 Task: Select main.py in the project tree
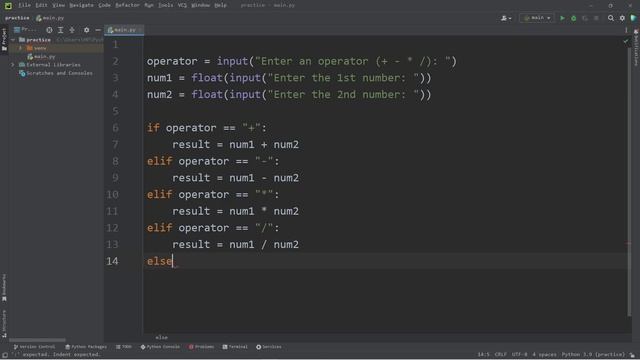point(41,57)
